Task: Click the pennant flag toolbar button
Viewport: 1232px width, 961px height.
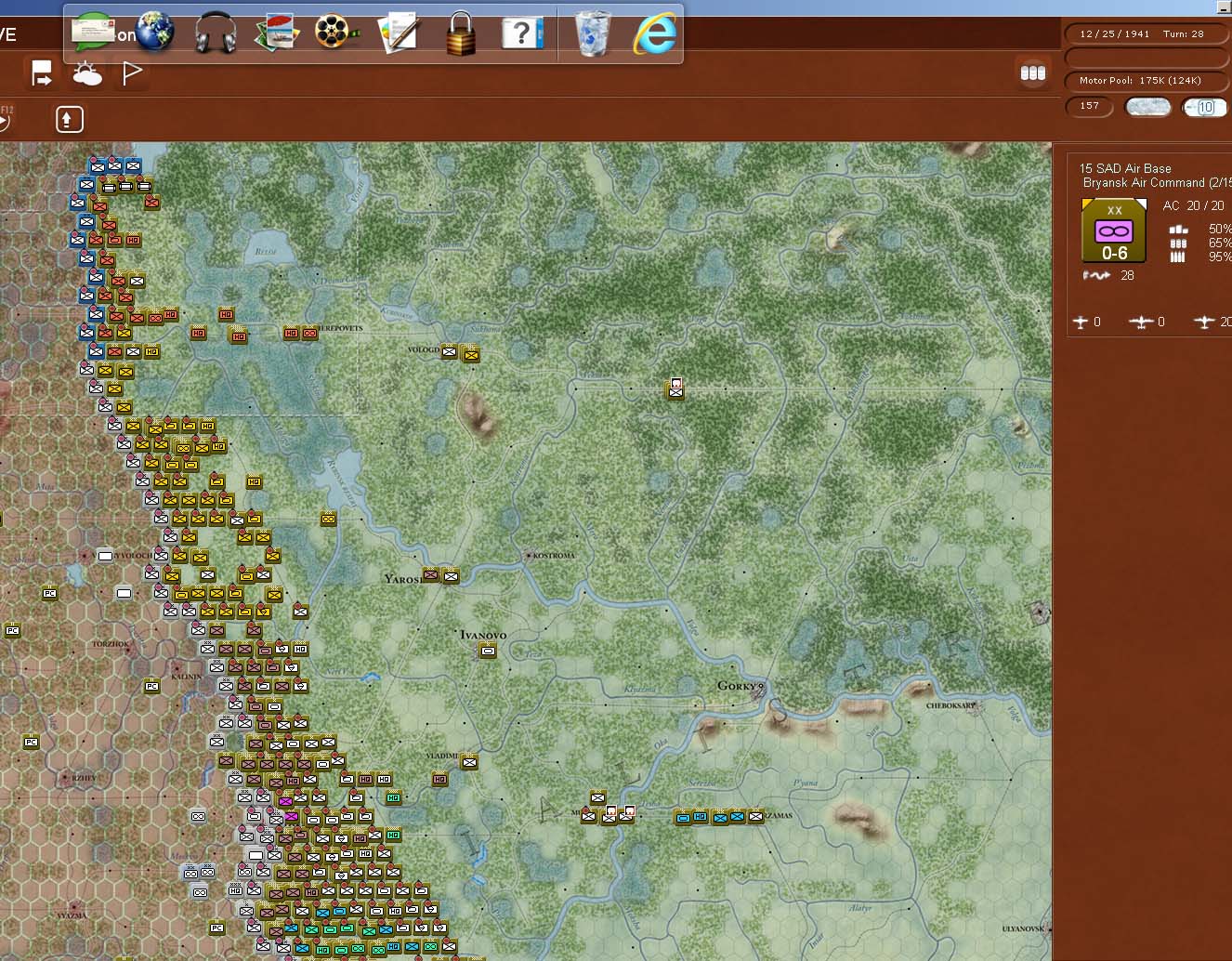Action: [x=132, y=72]
